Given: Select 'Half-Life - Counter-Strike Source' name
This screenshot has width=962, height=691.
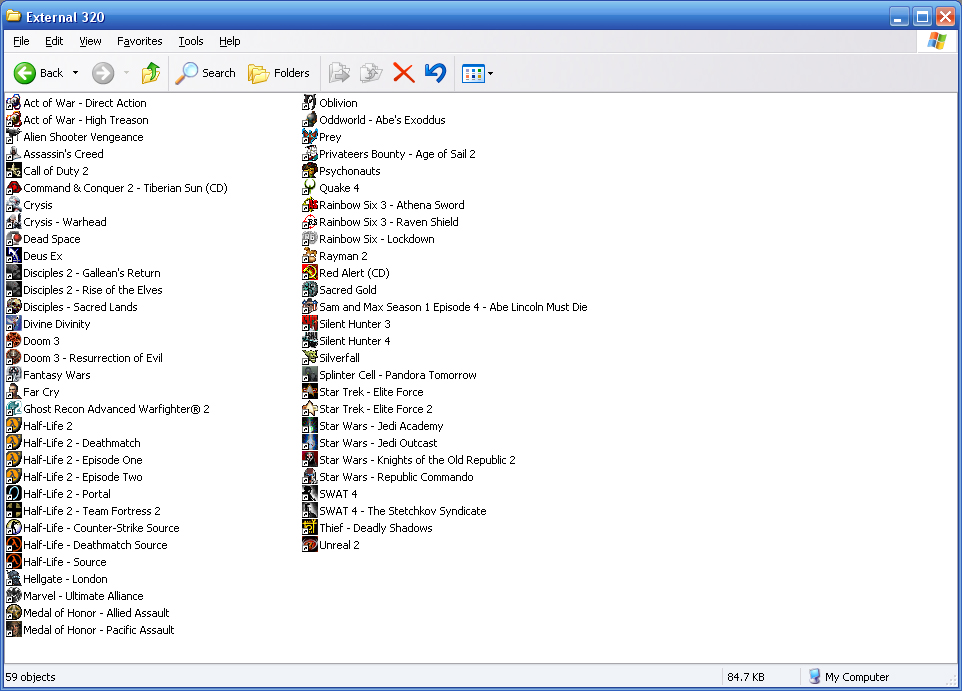Looking at the screenshot, I should tap(101, 528).
